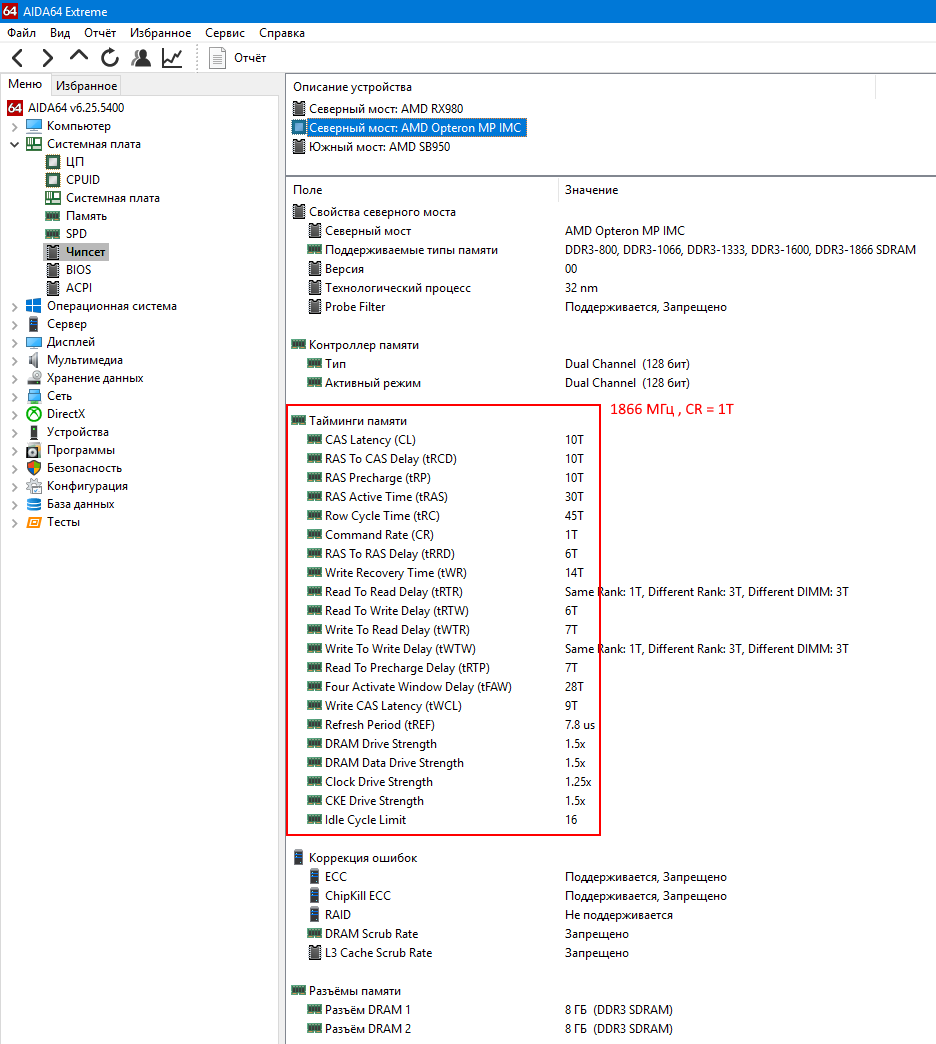This screenshot has height=1044, width=936.
Task: Expand the Дисплей tree node
Action: pos(15,342)
